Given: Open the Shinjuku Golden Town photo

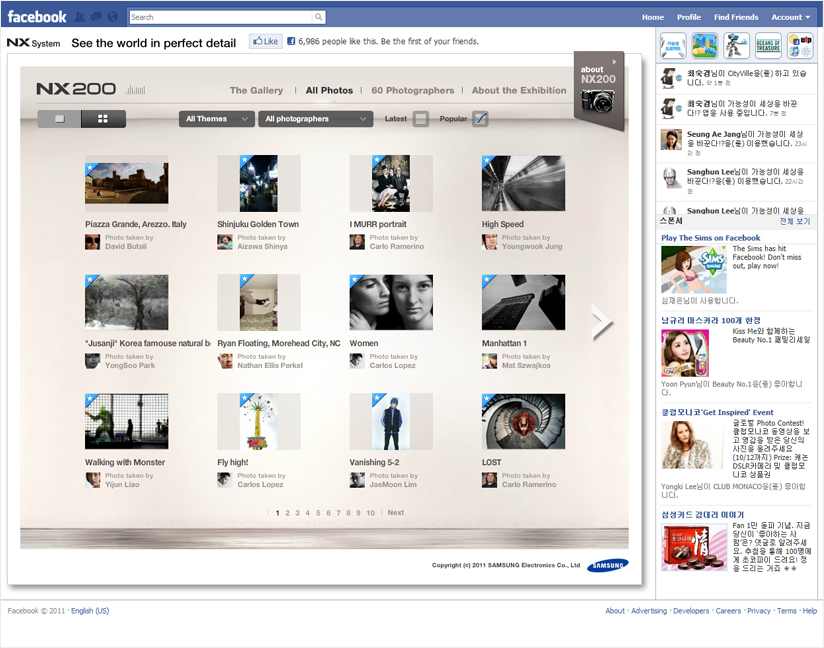Looking at the screenshot, I should [259, 183].
